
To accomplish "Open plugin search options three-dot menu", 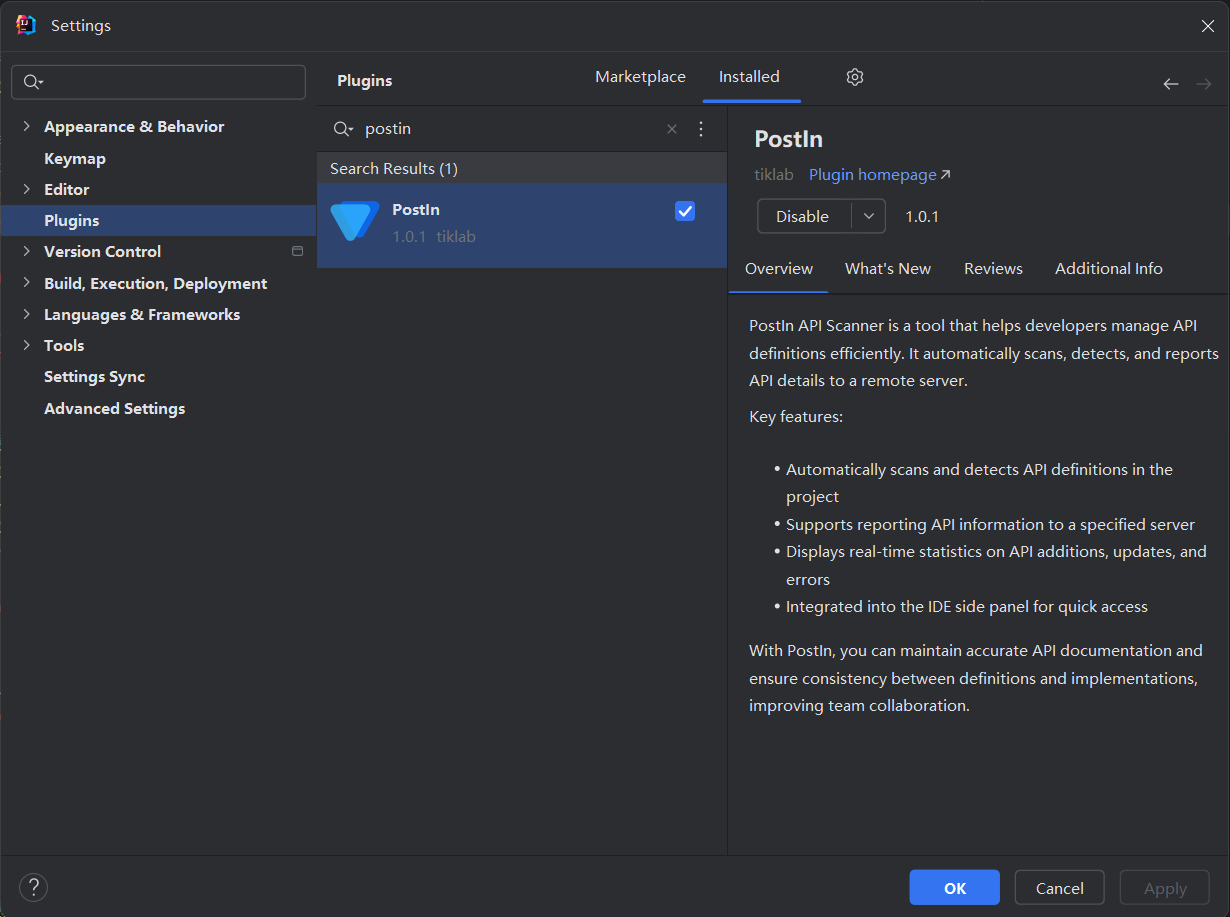I will [701, 129].
